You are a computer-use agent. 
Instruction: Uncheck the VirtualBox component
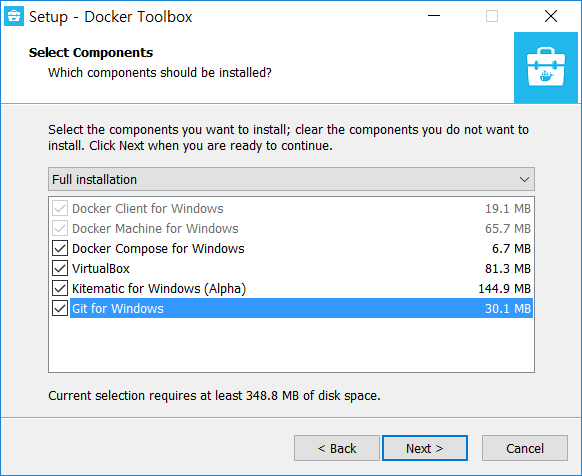coord(60,268)
